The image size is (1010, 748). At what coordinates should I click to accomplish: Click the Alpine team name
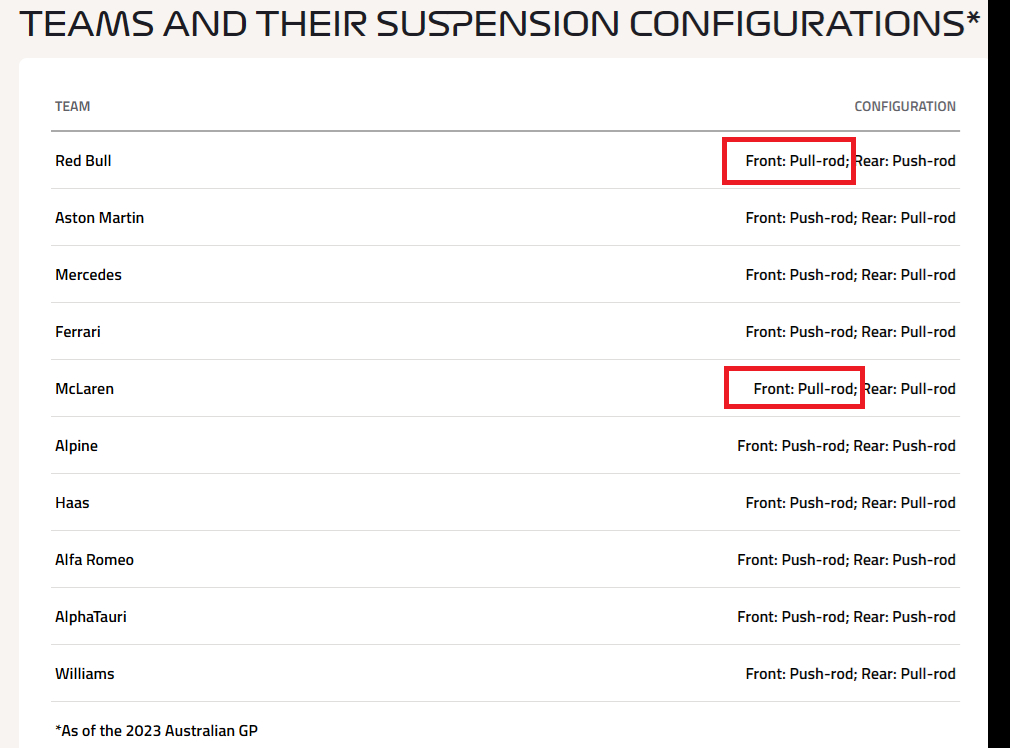(x=76, y=445)
